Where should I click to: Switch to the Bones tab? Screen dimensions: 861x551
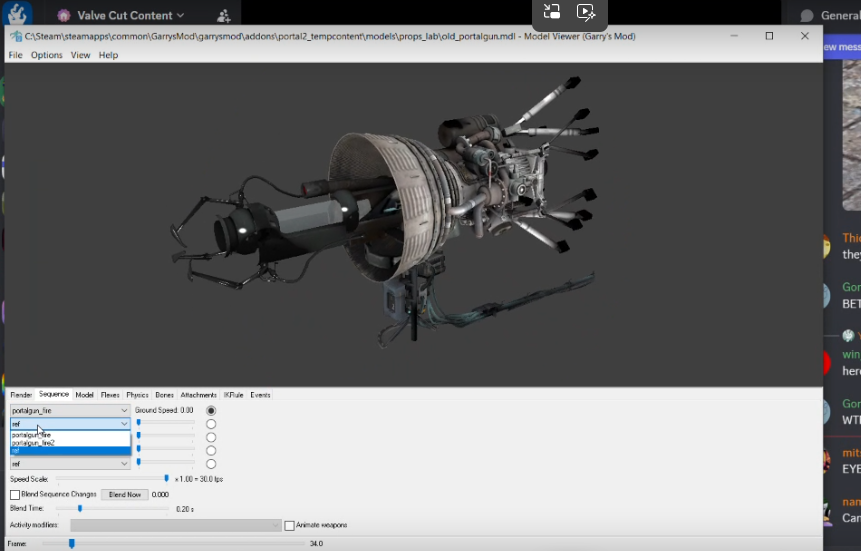click(x=164, y=395)
